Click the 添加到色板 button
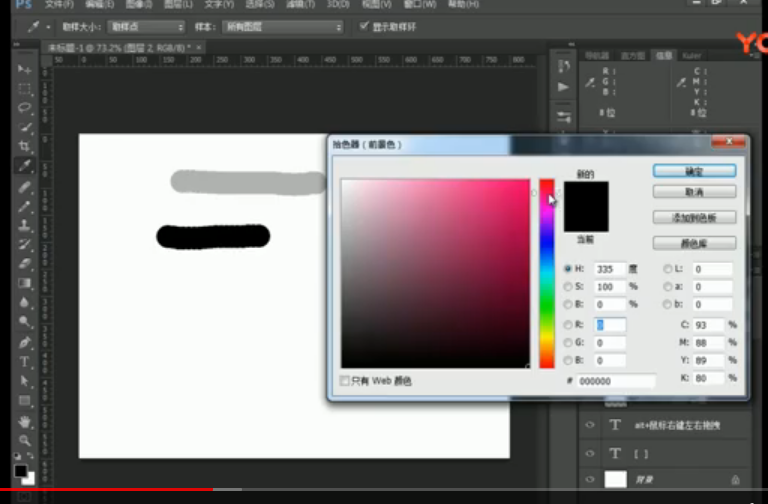This screenshot has height=504, width=768. pyautogui.click(x=694, y=217)
